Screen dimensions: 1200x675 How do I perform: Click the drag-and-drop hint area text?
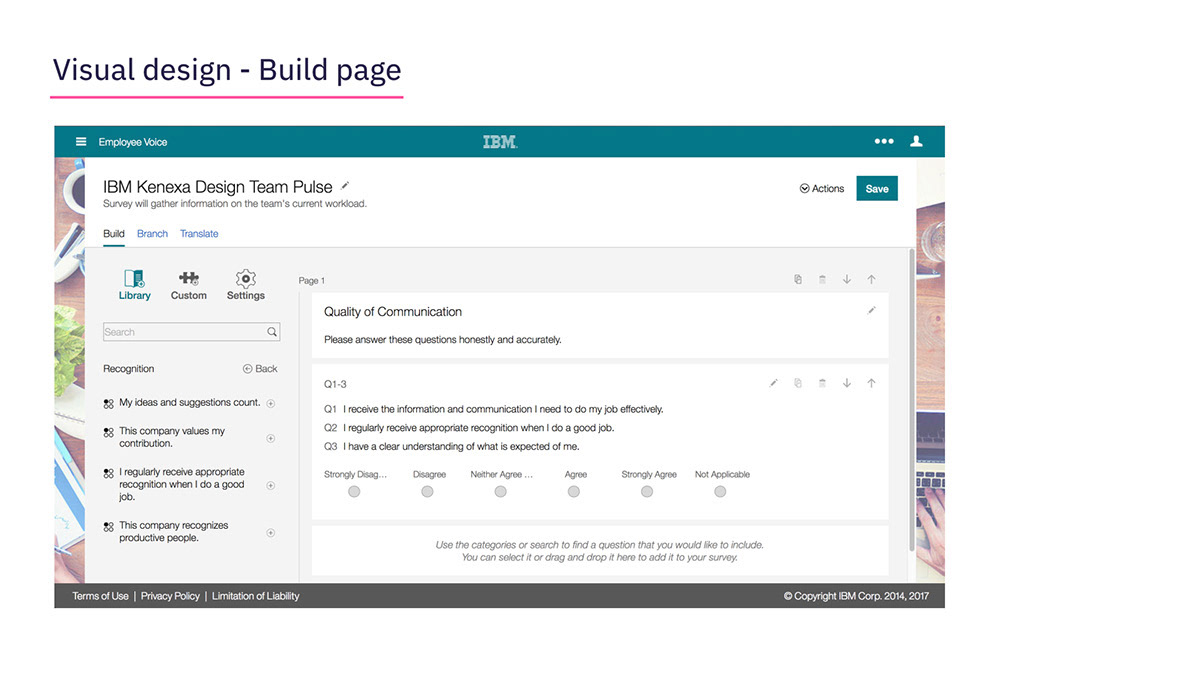600,551
